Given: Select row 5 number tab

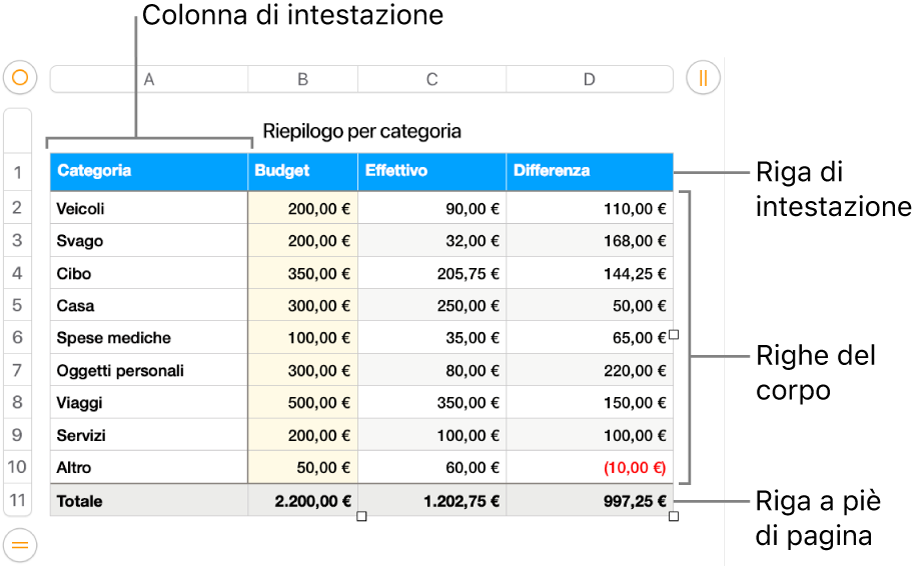Looking at the screenshot, I should (18, 305).
